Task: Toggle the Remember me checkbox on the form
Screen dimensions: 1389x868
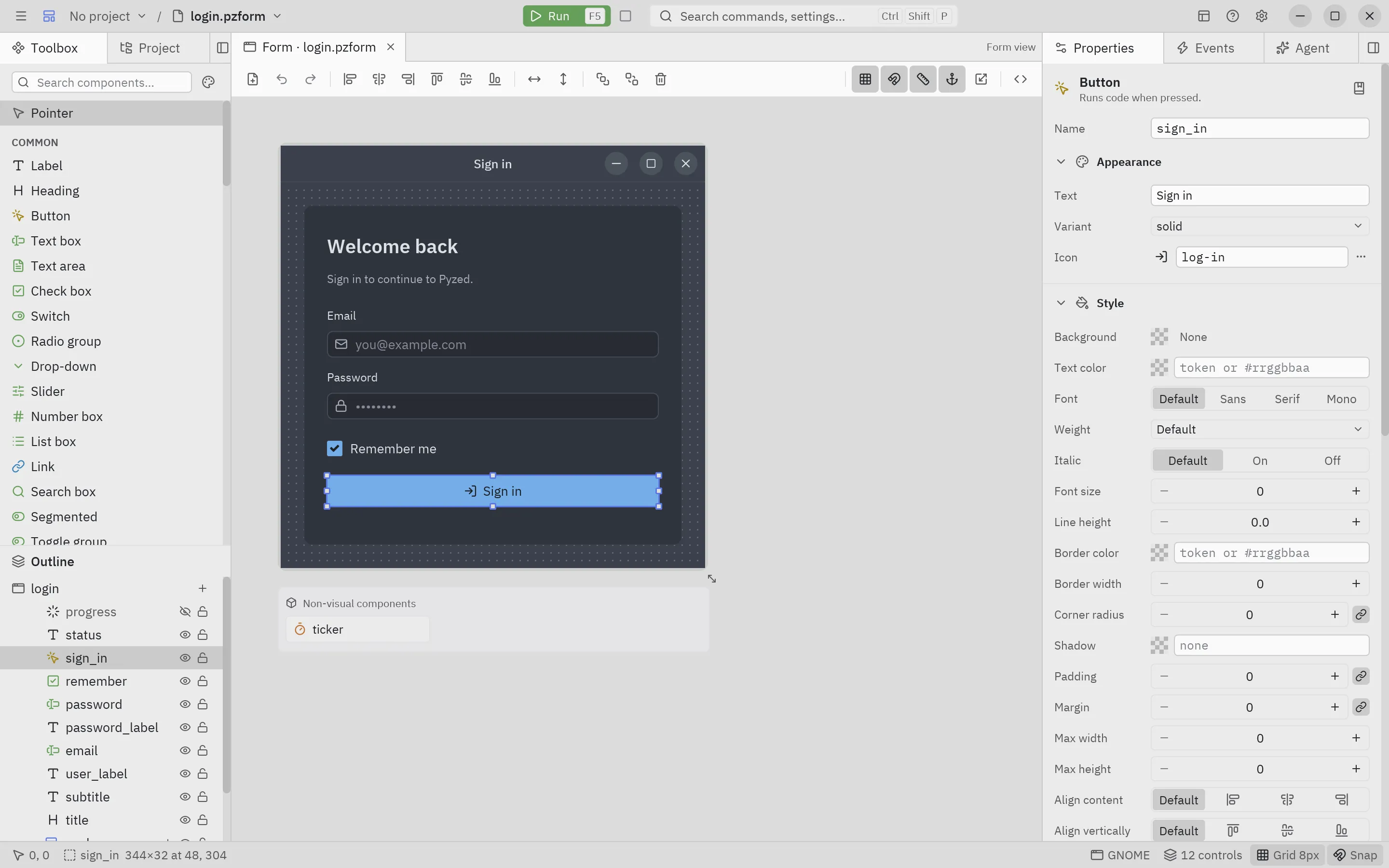Action: click(335, 448)
